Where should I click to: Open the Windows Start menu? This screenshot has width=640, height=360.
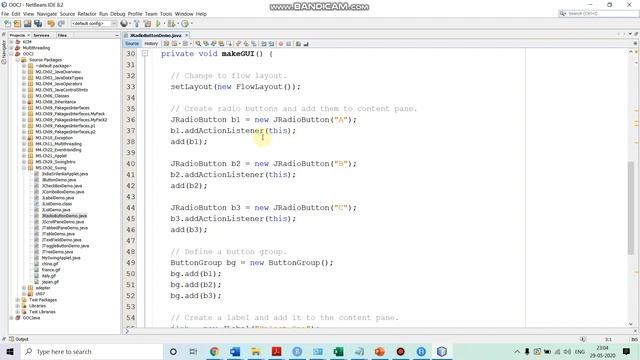(10, 351)
